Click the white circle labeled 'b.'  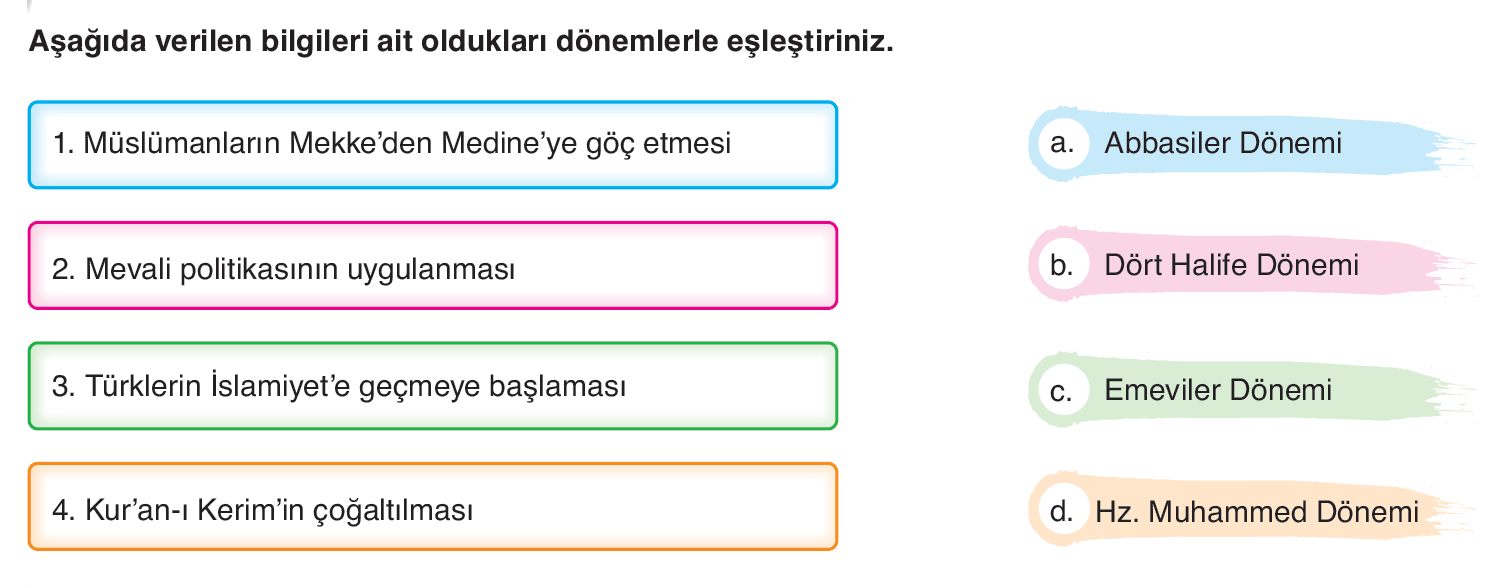pyautogui.click(x=1061, y=266)
